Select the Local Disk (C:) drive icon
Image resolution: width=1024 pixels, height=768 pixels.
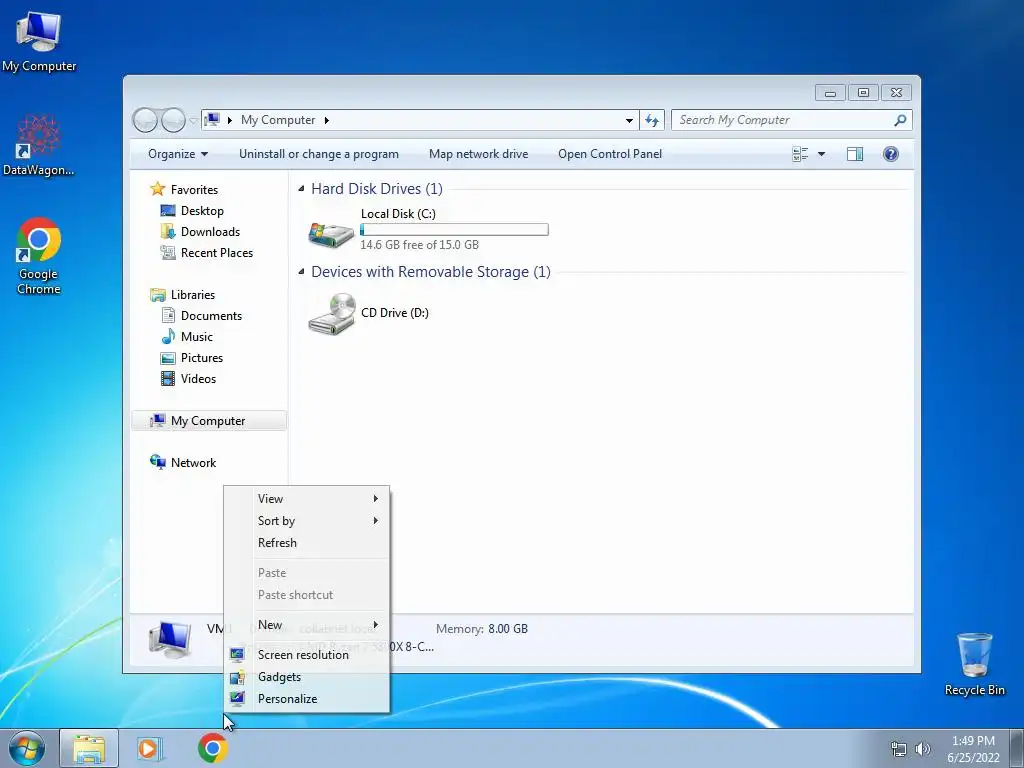point(331,234)
